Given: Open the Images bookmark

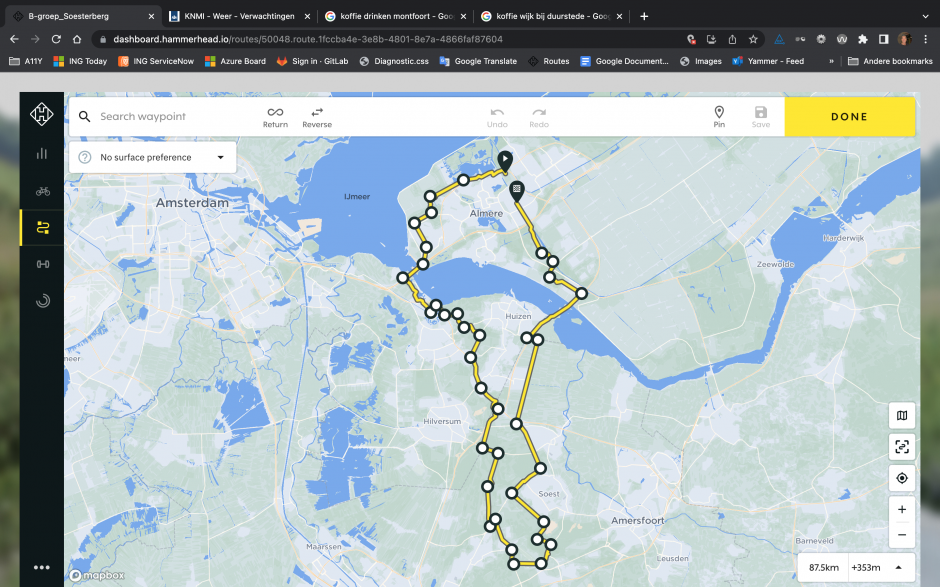Looking at the screenshot, I should [x=701, y=61].
